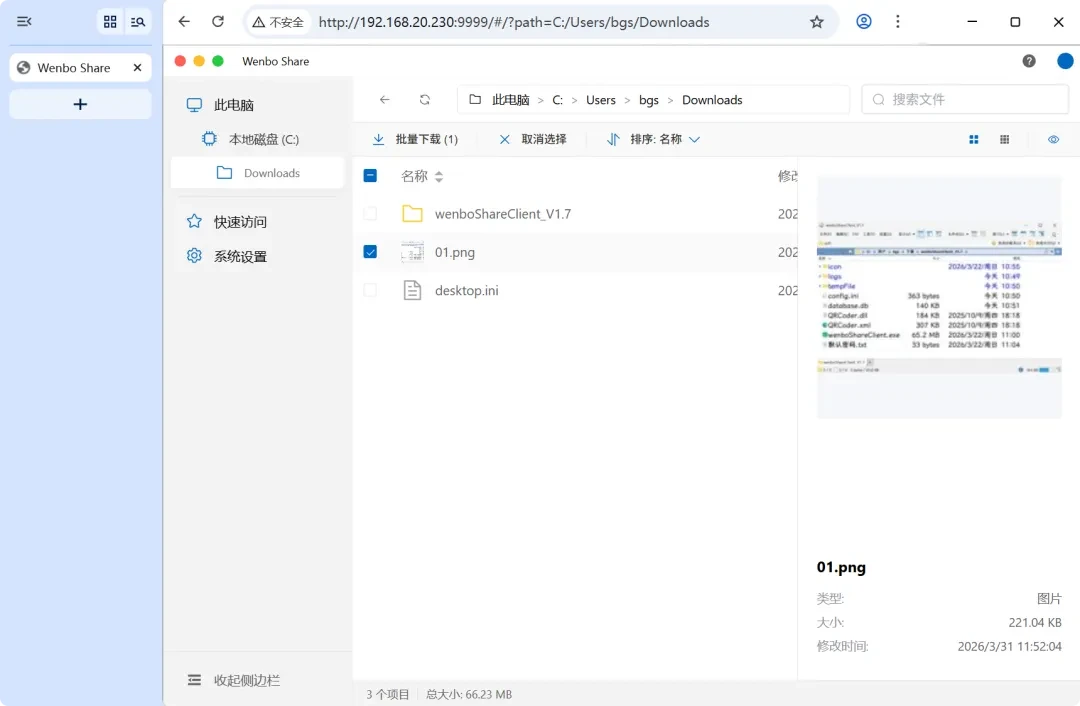Viewport: 1080px width, 706px height.
Task: Open the 排序: 名称 sort dropdown
Action: pos(654,139)
